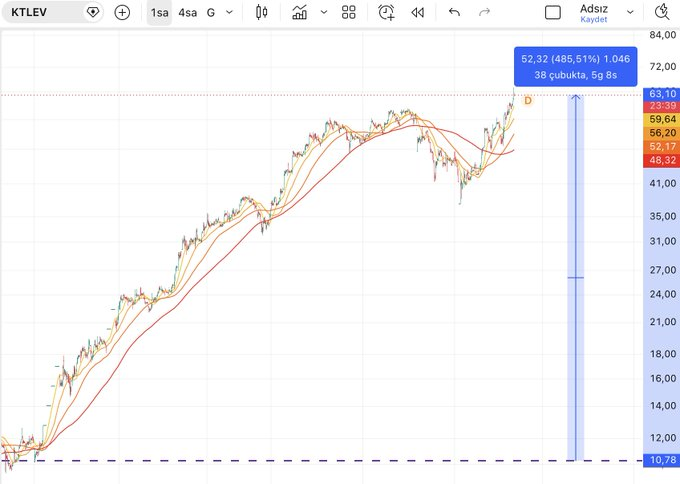Create an alert with the alarm clock icon
Screen dimensions: 680x484
point(386,13)
